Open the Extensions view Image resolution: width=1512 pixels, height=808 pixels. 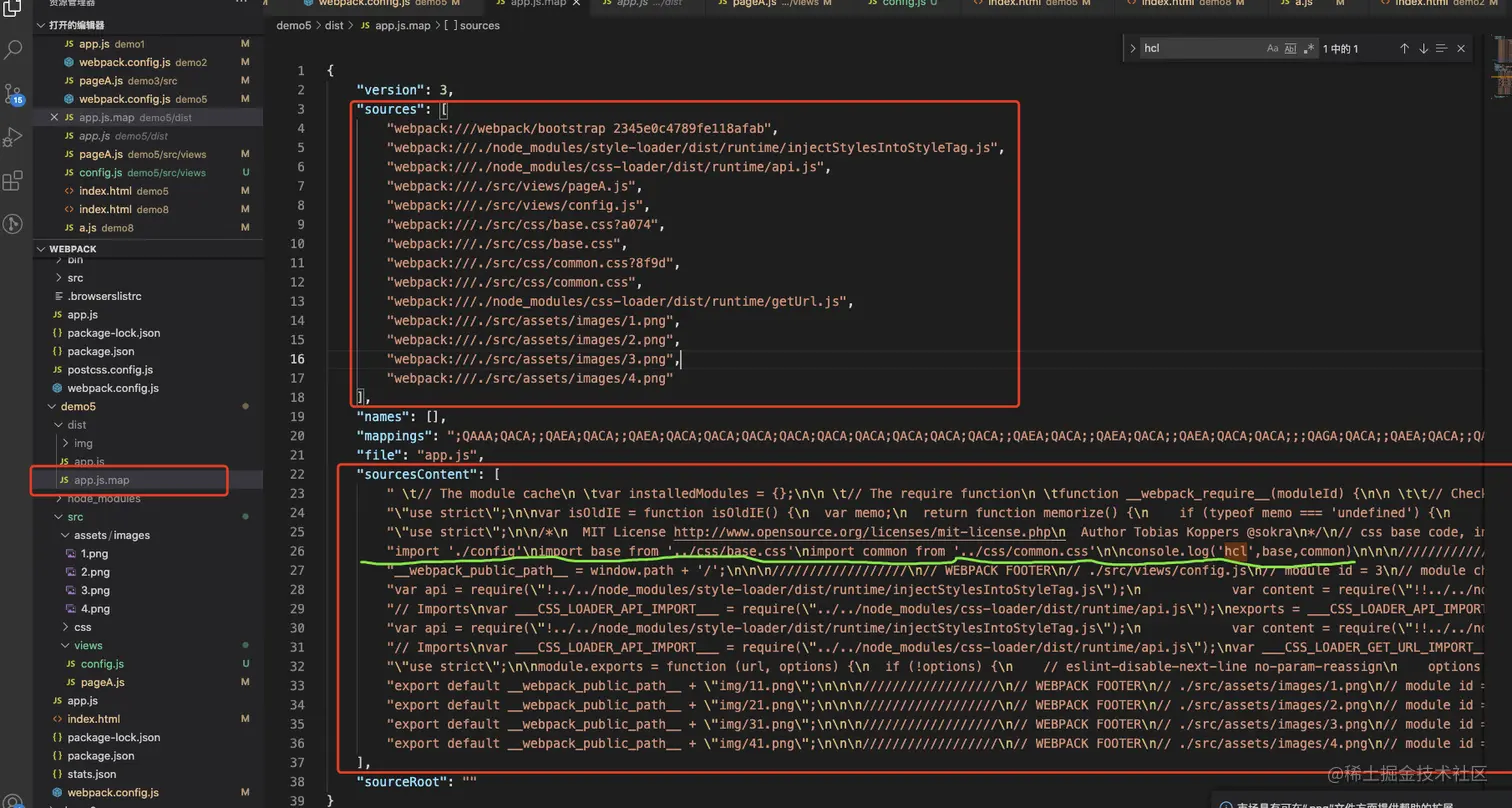(x=14, y=181)
